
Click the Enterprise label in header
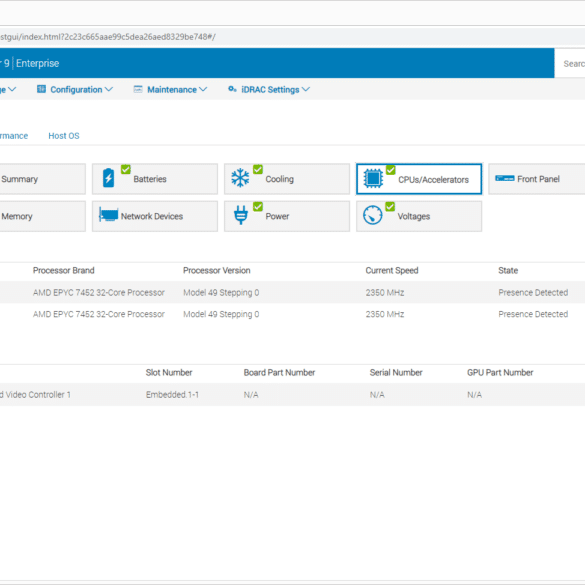(x=37, y=63)
